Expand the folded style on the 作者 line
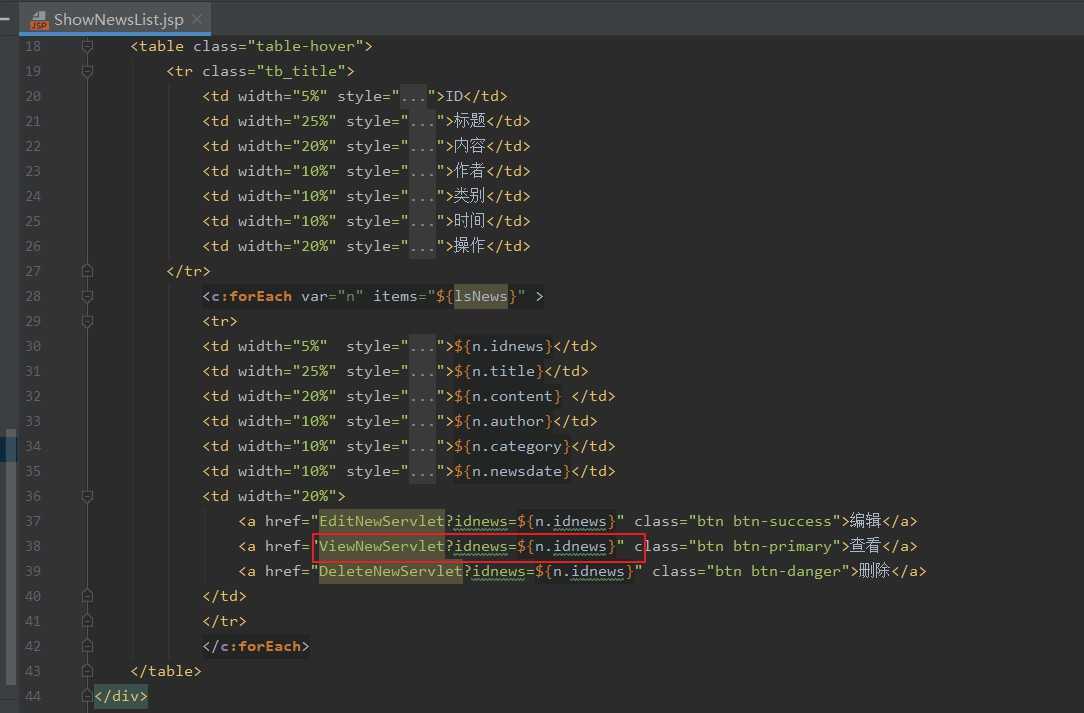Image resolution: width=1084 pixels, height=713 pixels. point(422,171)
